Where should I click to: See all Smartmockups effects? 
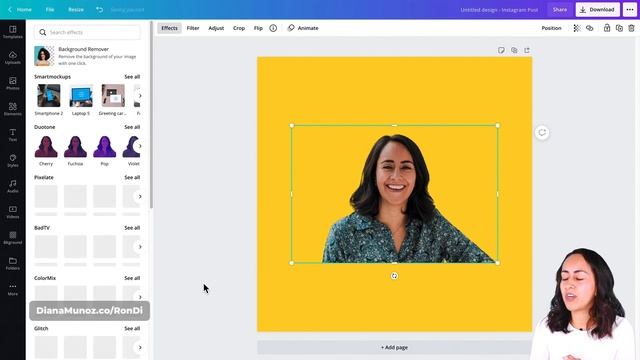132,77
